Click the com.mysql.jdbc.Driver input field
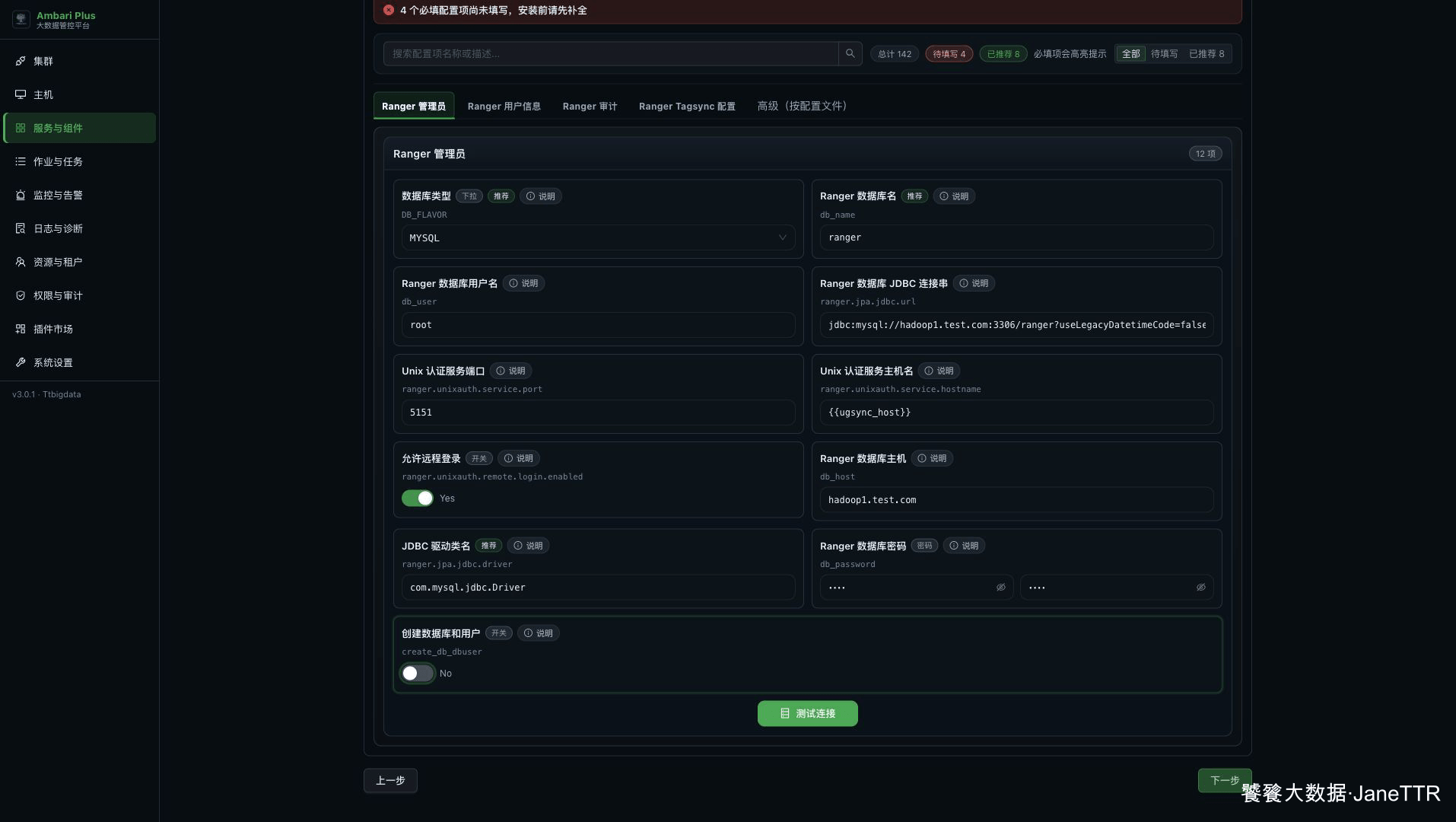This screenshot has width=1456, height=822. (598, 588)
